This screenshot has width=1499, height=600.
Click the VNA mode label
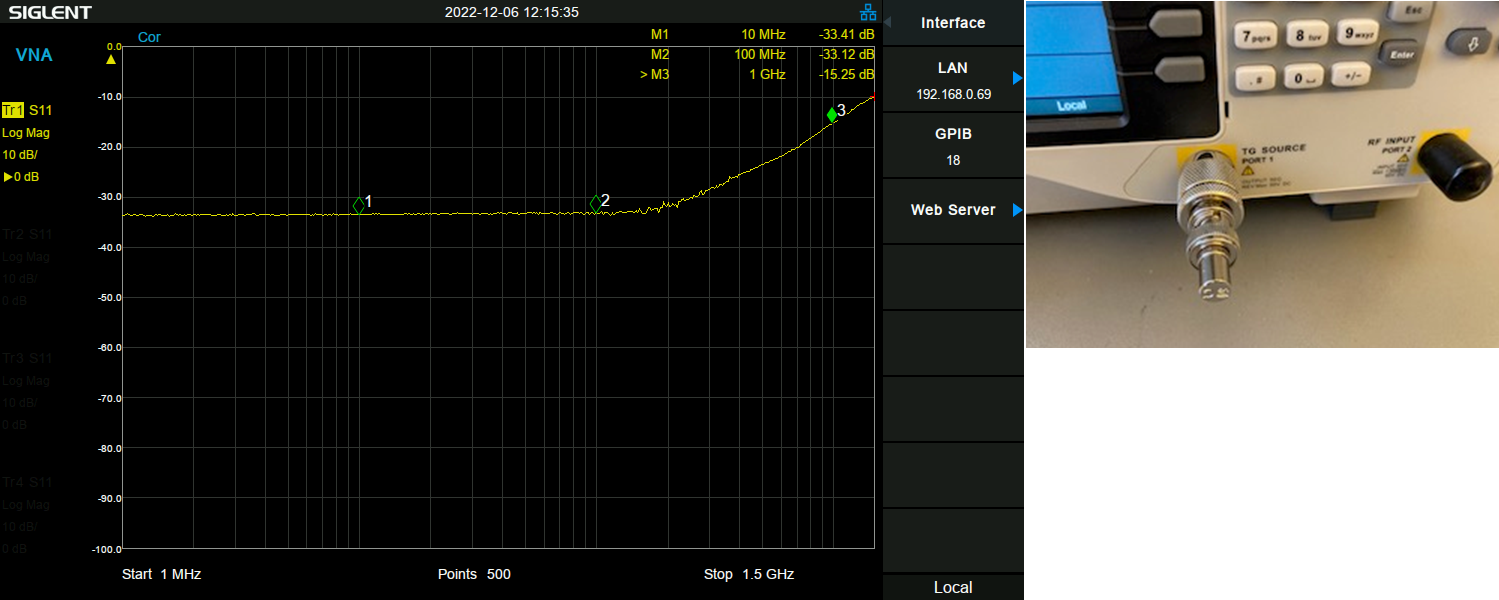pyautogui.click(x=34, y=55)
